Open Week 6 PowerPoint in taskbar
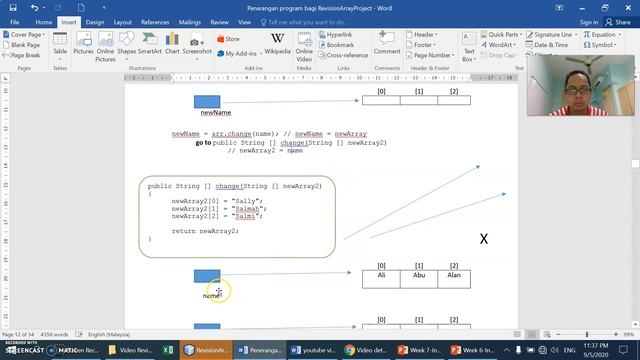The image size is (640, 360). pyautogui.click(x=472, y=350)
